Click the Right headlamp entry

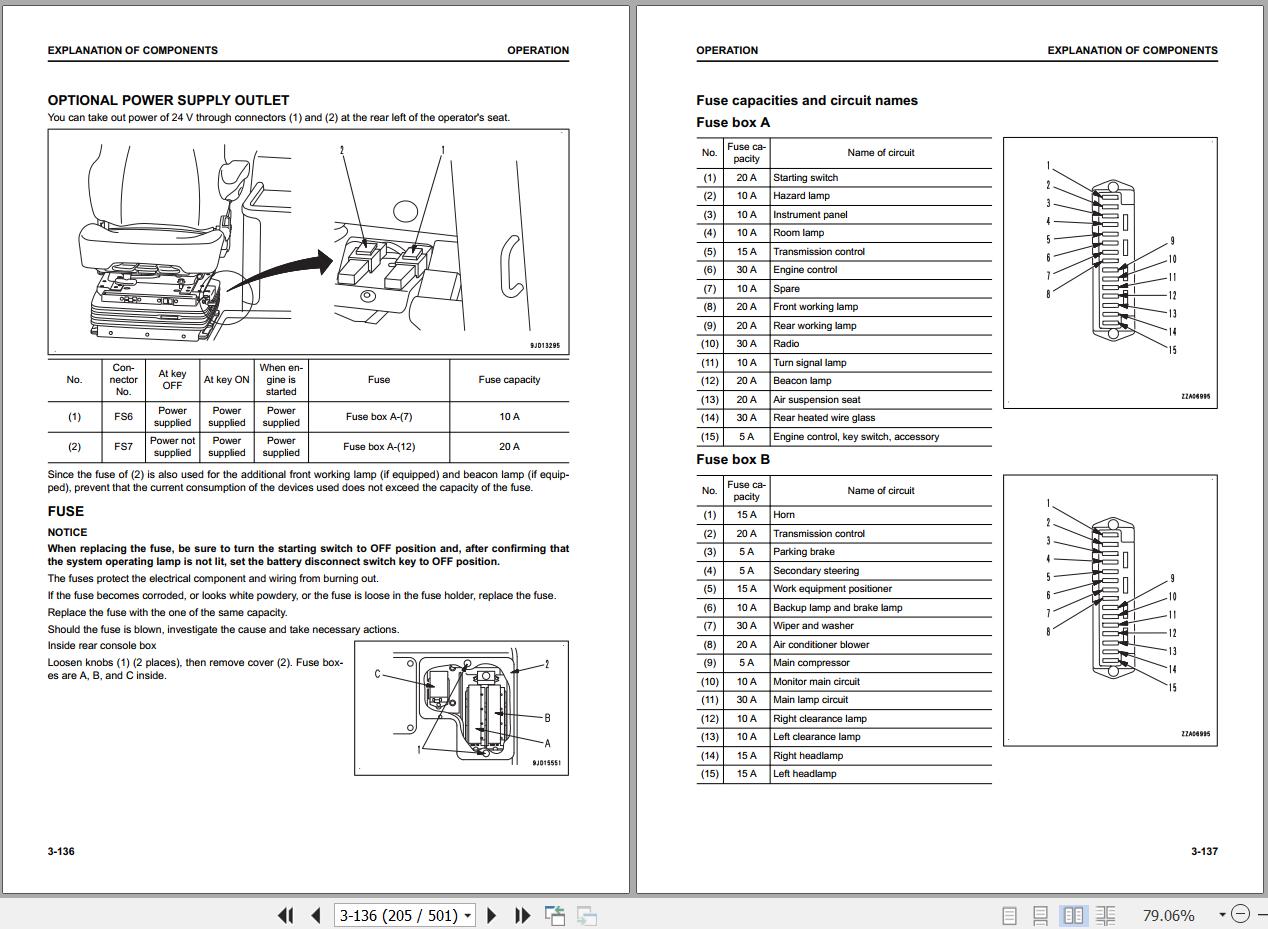pyautogui.click(x=808, y=756)
